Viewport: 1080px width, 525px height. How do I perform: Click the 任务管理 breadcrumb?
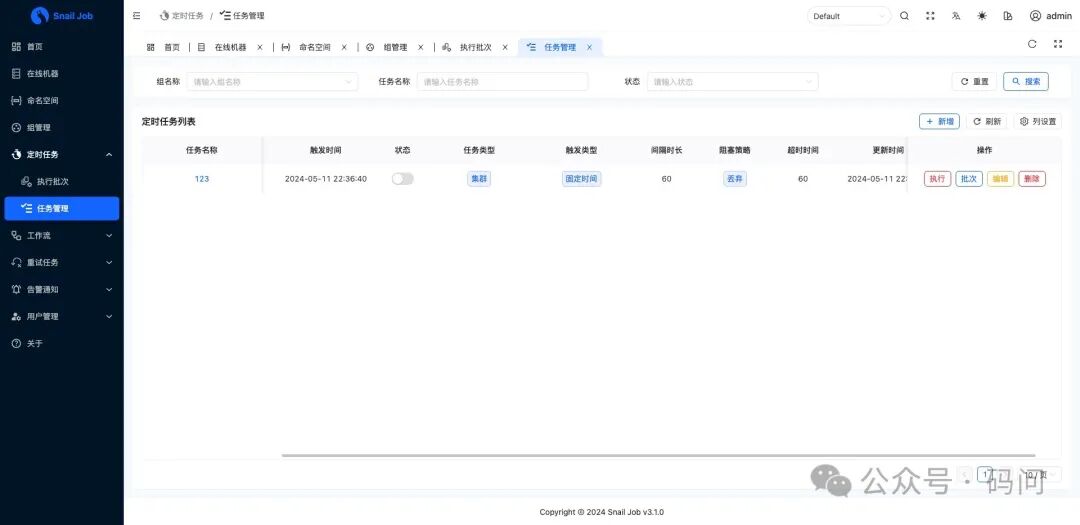242,16
